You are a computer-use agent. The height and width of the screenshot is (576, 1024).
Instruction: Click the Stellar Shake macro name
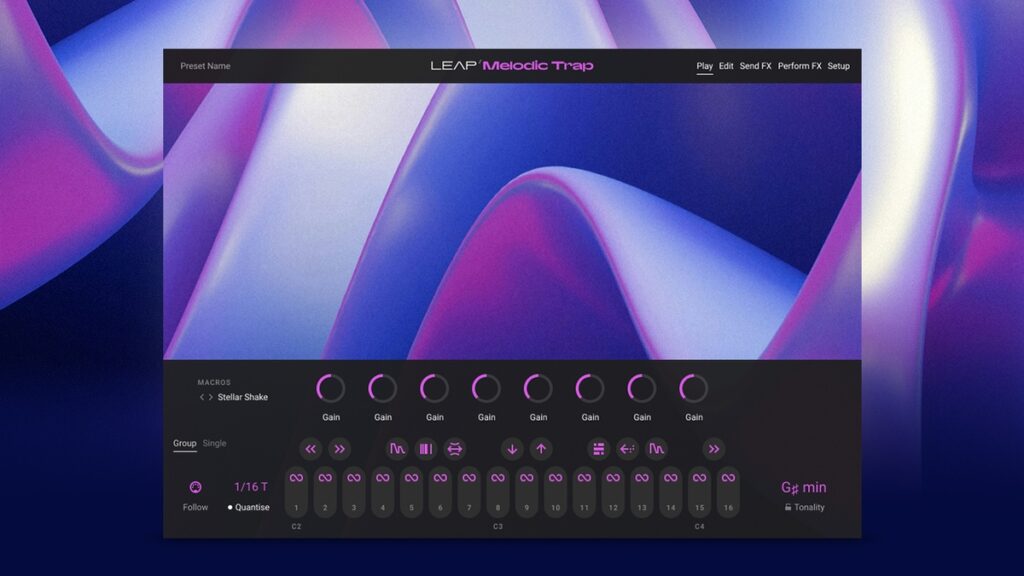[242, 397]
